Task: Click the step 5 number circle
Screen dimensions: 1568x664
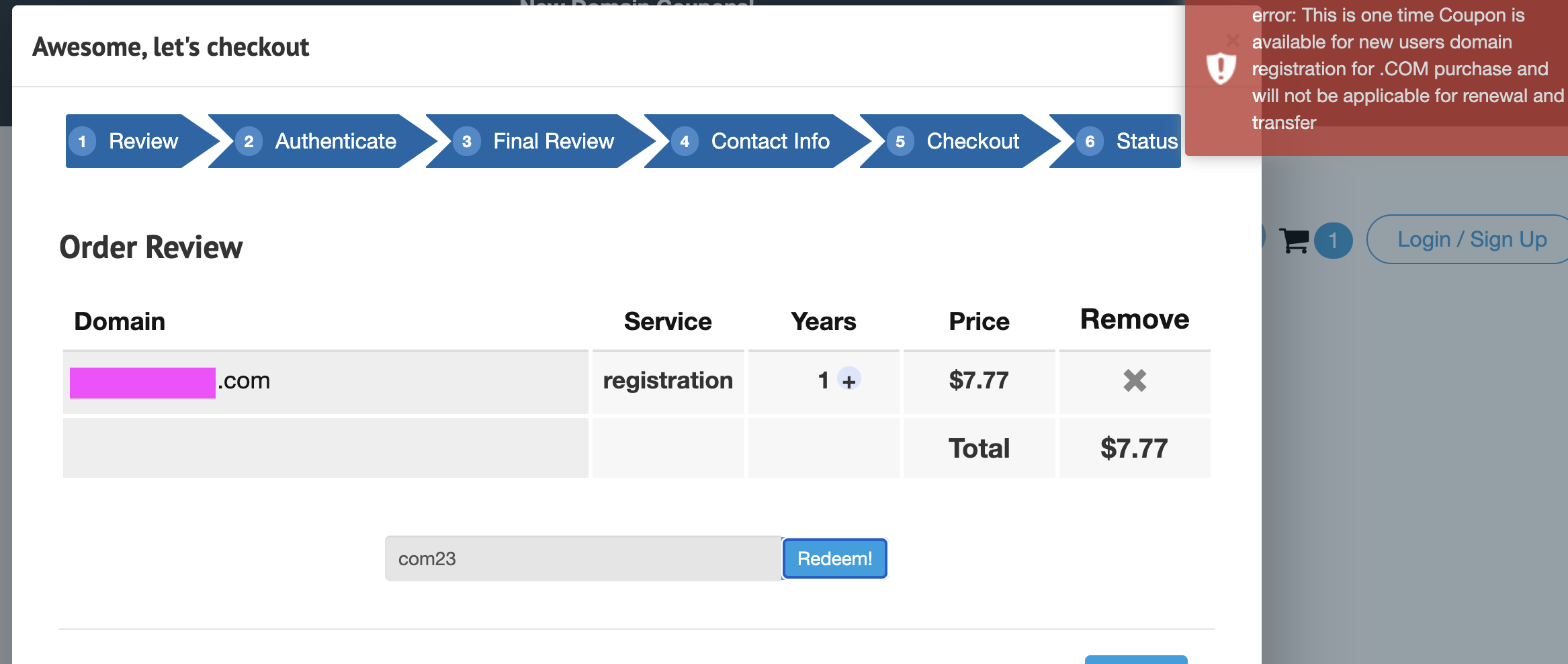Action: tap(900, 142)
